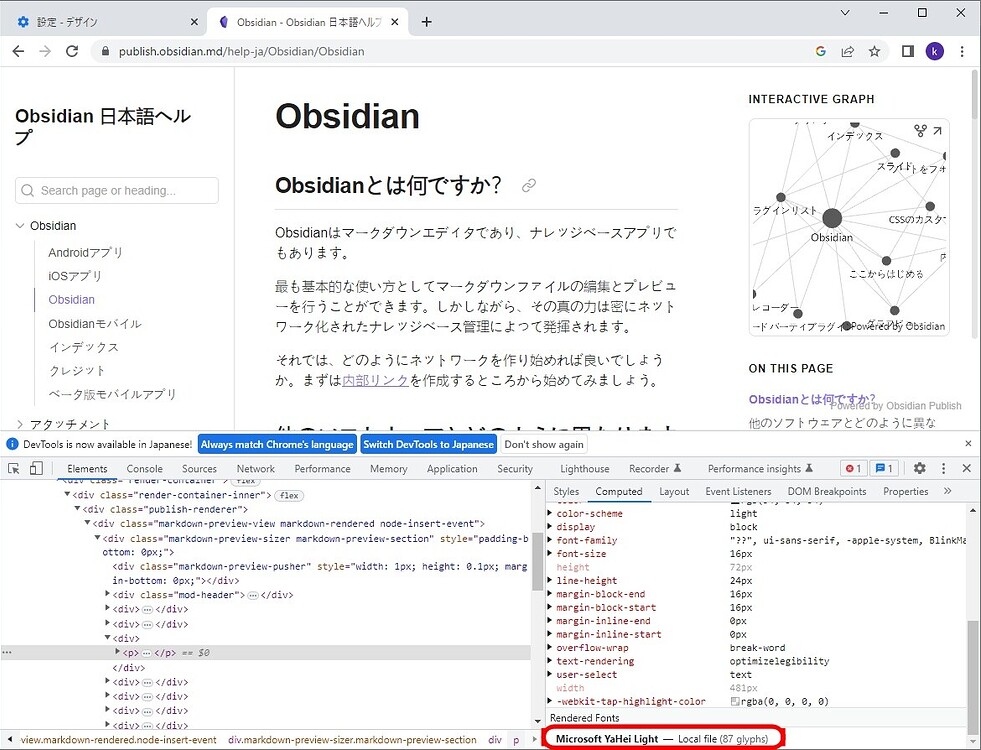Click the red error count badge
Screen dimensions: 981x750
[853, 468]
